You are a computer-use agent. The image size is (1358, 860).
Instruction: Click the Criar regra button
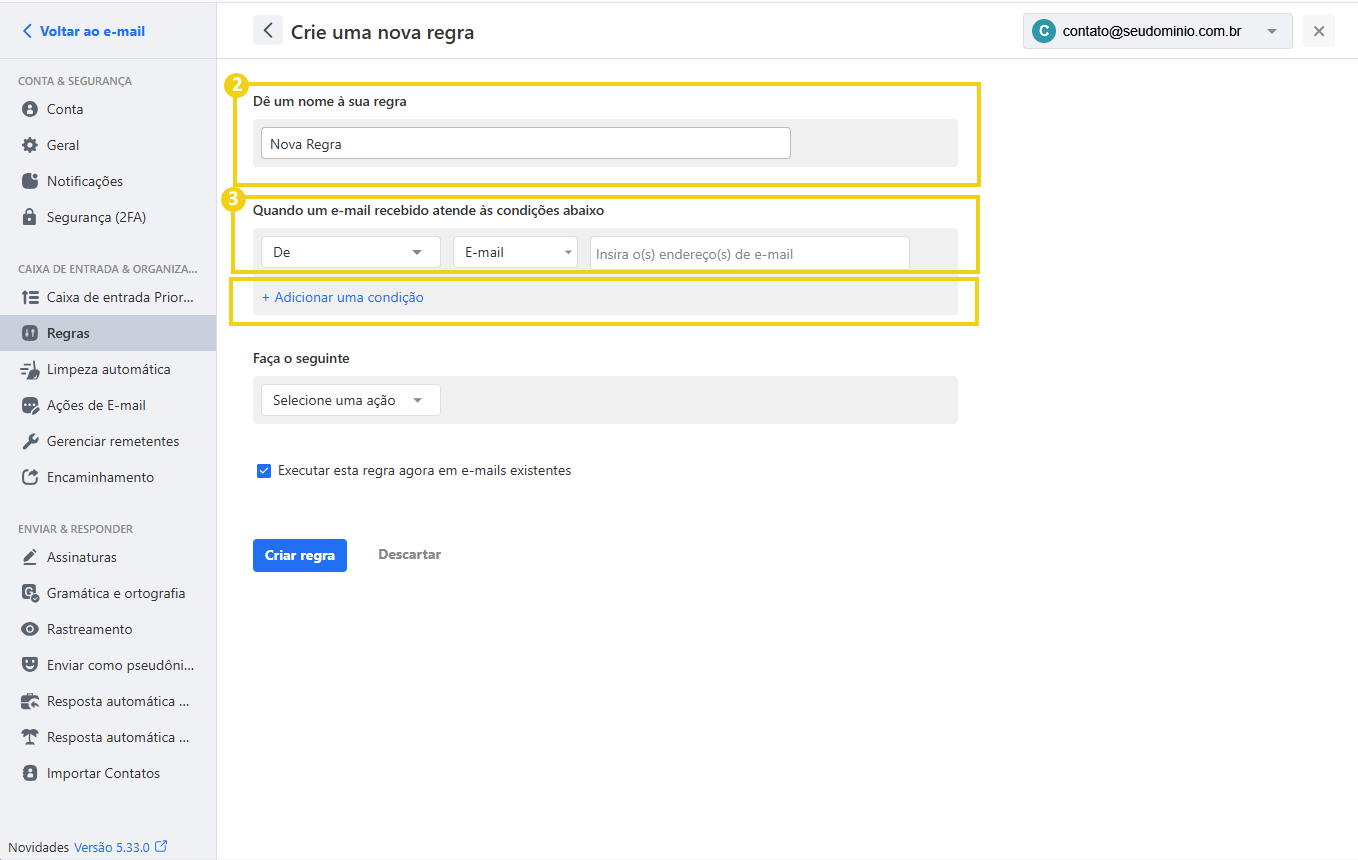tap(299, 555)
